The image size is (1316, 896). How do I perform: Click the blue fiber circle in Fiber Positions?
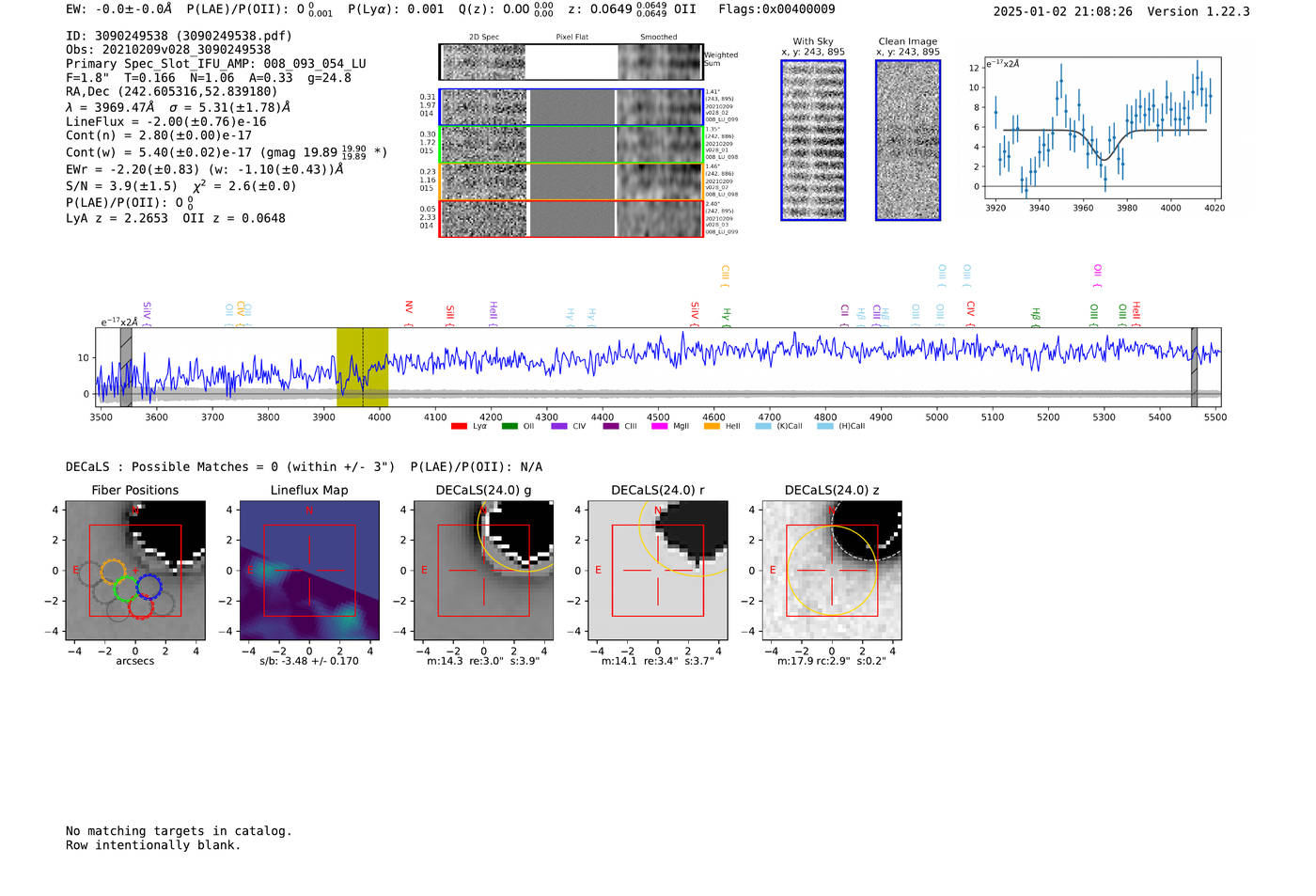coord(149,587)
